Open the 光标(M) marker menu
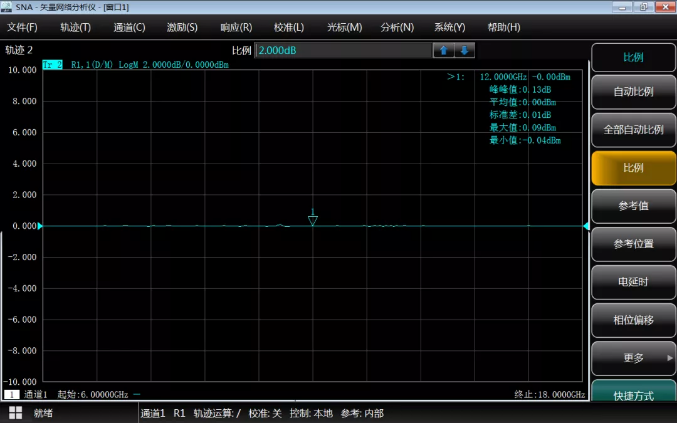The height and width of the screenshot is (423, 678). 344,27
